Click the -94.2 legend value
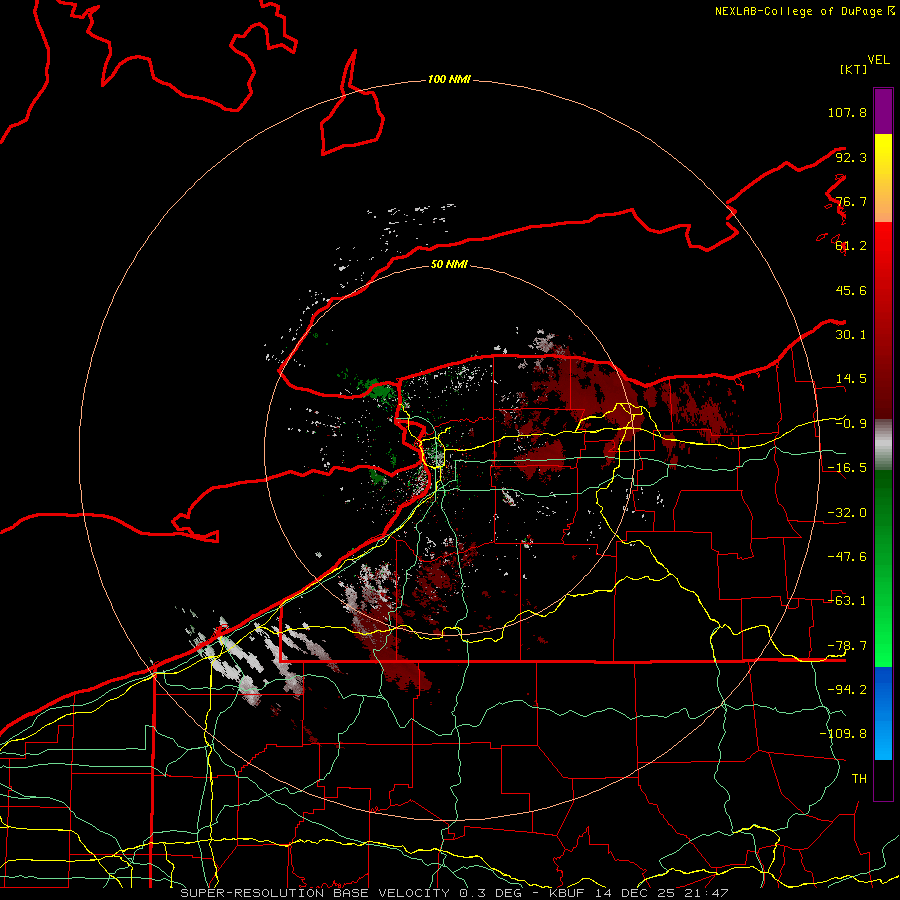 click(x=847, y=690)
